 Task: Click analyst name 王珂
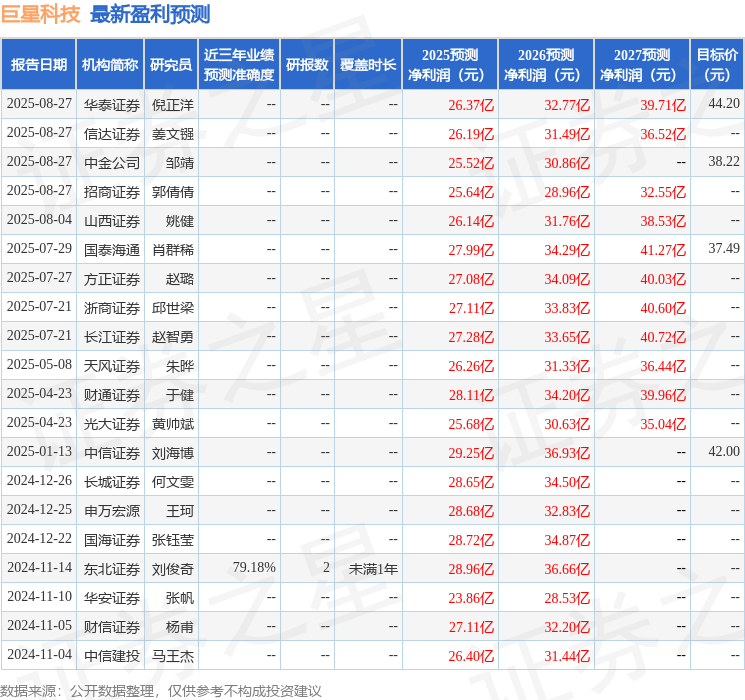point(180,511)
